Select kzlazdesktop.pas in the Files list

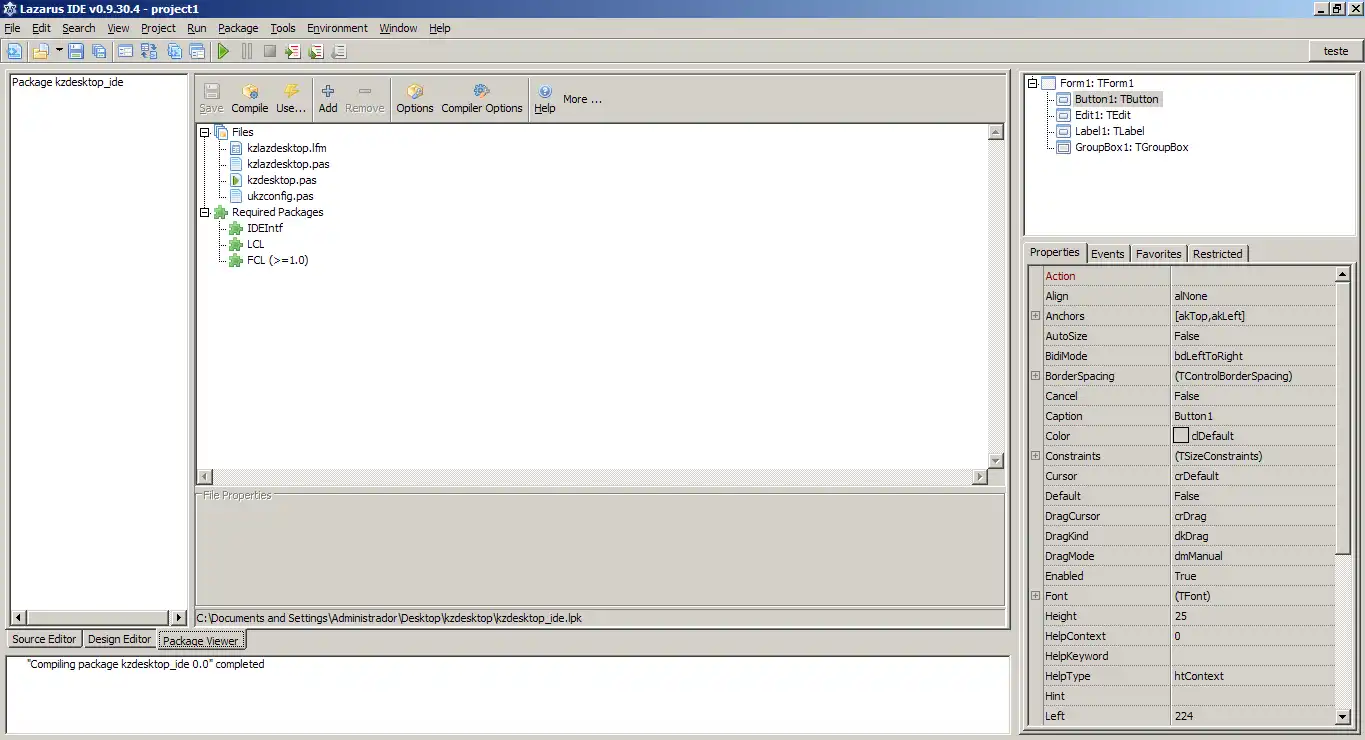tap(288, 164)
